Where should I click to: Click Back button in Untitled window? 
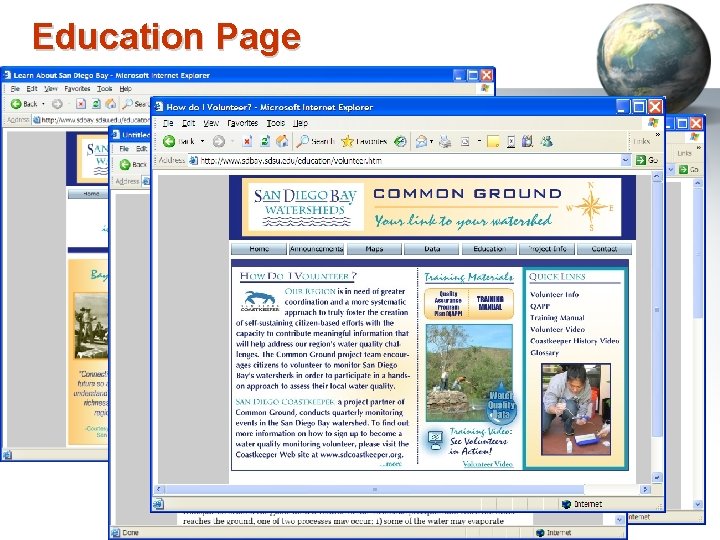133,164
